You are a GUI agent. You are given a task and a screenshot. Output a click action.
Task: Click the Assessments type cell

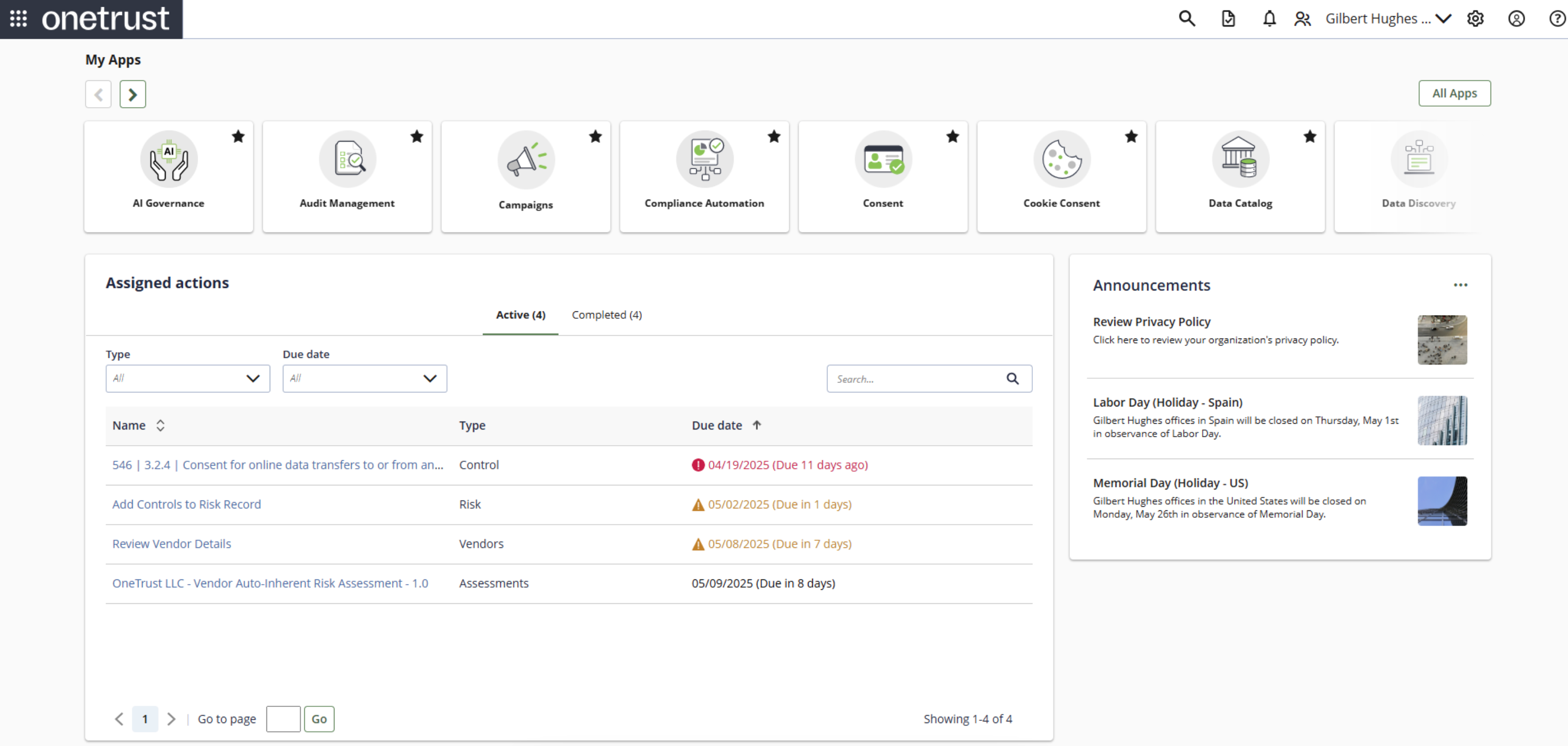click(x=493, y=584)
